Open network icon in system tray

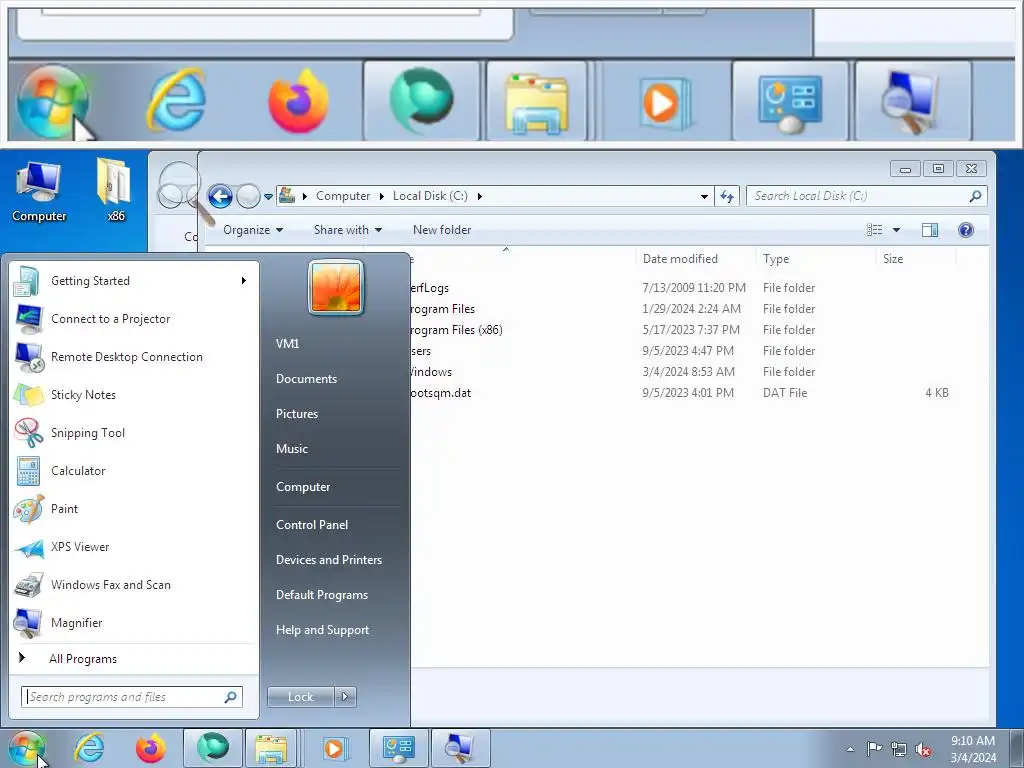point(899,749)
